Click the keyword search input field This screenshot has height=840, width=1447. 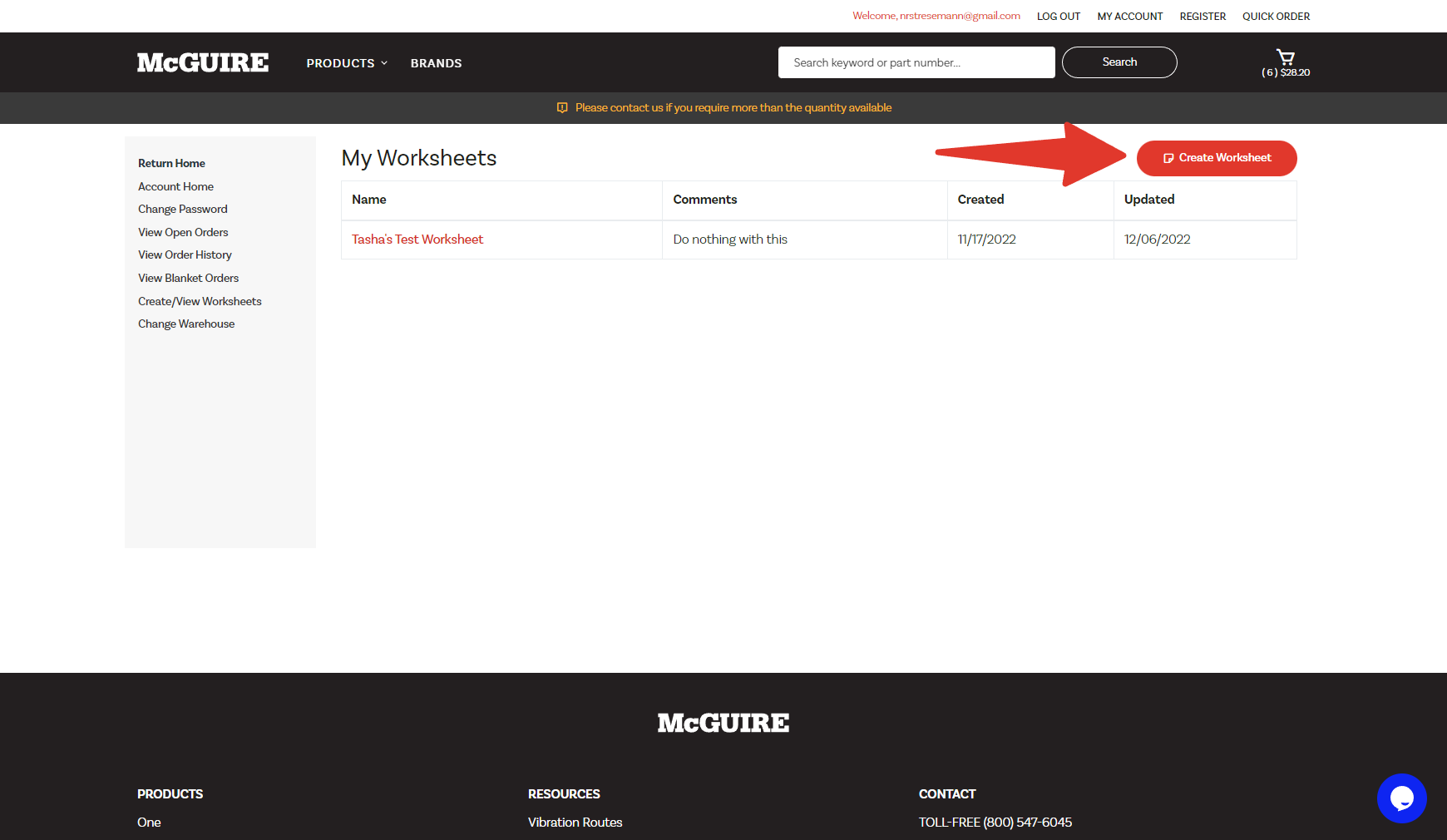pyautogui.click(x=916, y=62)
